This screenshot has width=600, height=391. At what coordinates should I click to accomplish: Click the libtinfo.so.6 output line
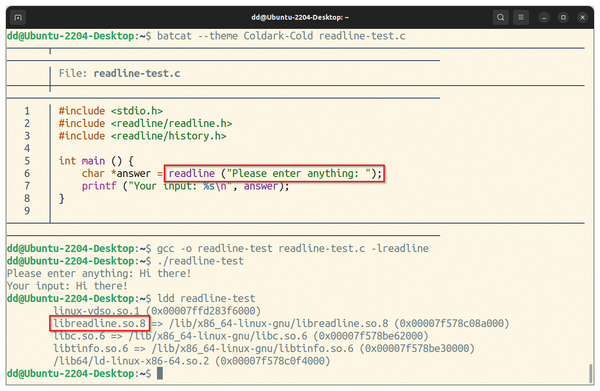264,349
